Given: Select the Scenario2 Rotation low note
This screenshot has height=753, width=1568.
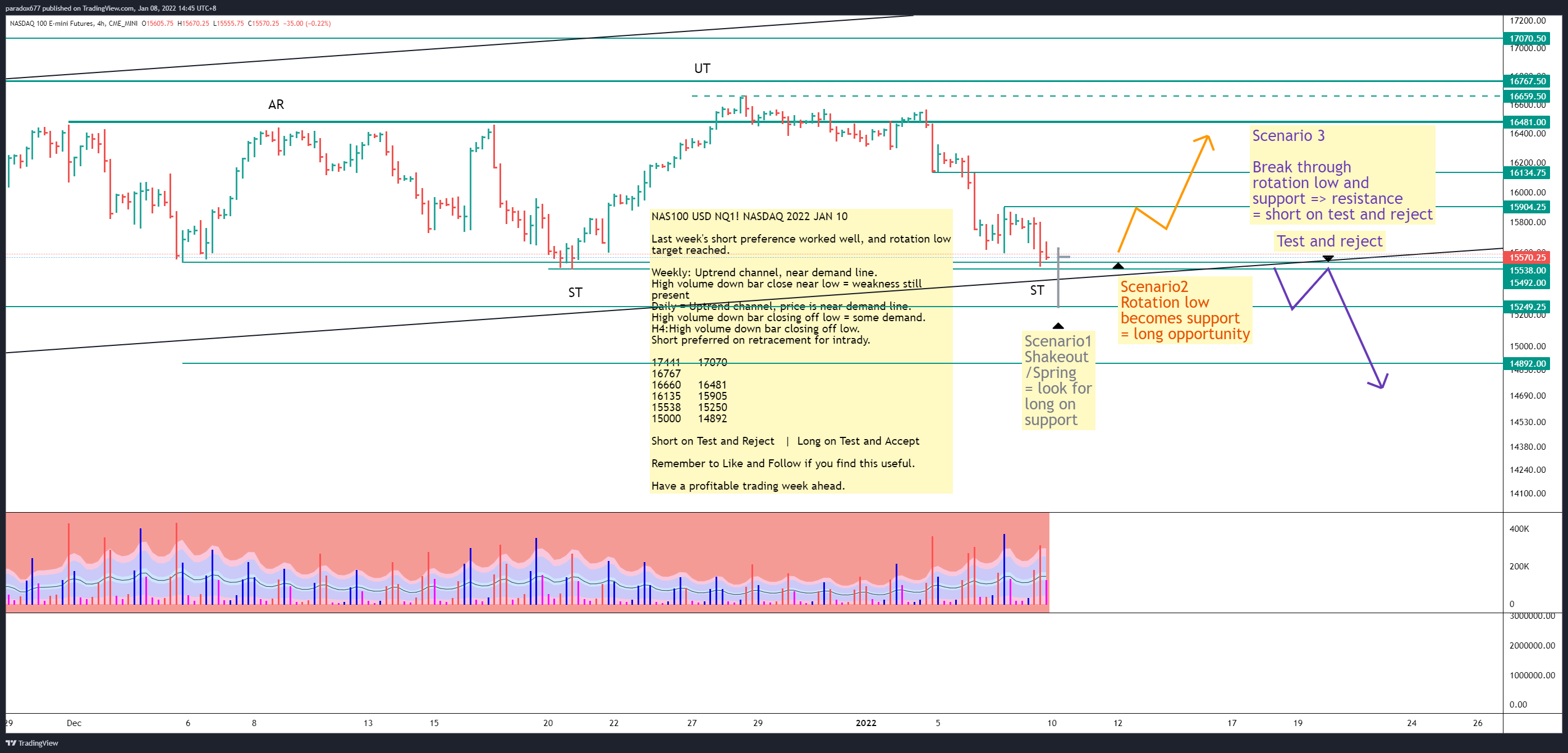Looking at the screenshot, I should pos(1185,310).
